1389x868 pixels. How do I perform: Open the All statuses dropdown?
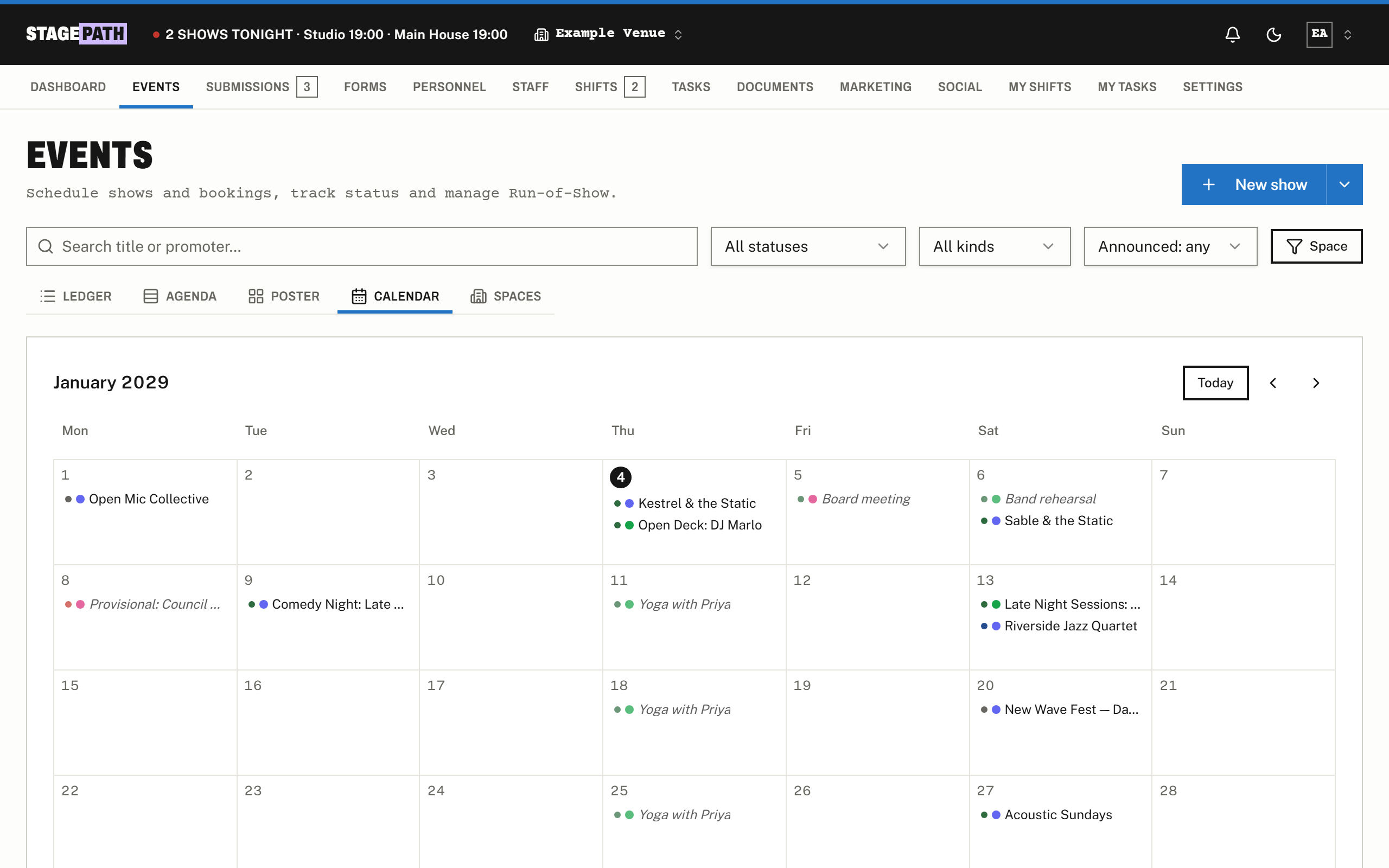coord(807,246)
